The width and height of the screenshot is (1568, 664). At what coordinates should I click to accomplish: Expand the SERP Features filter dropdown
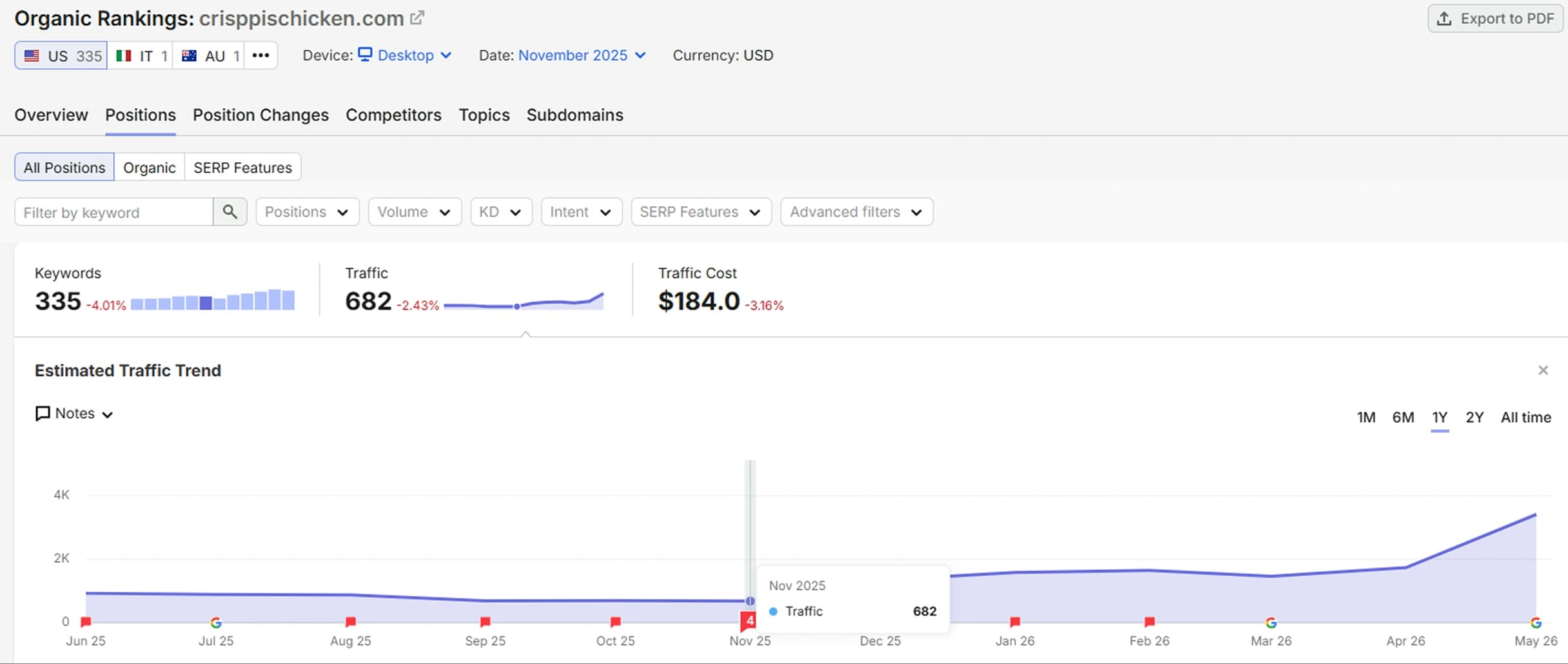(x=701, y=212)
